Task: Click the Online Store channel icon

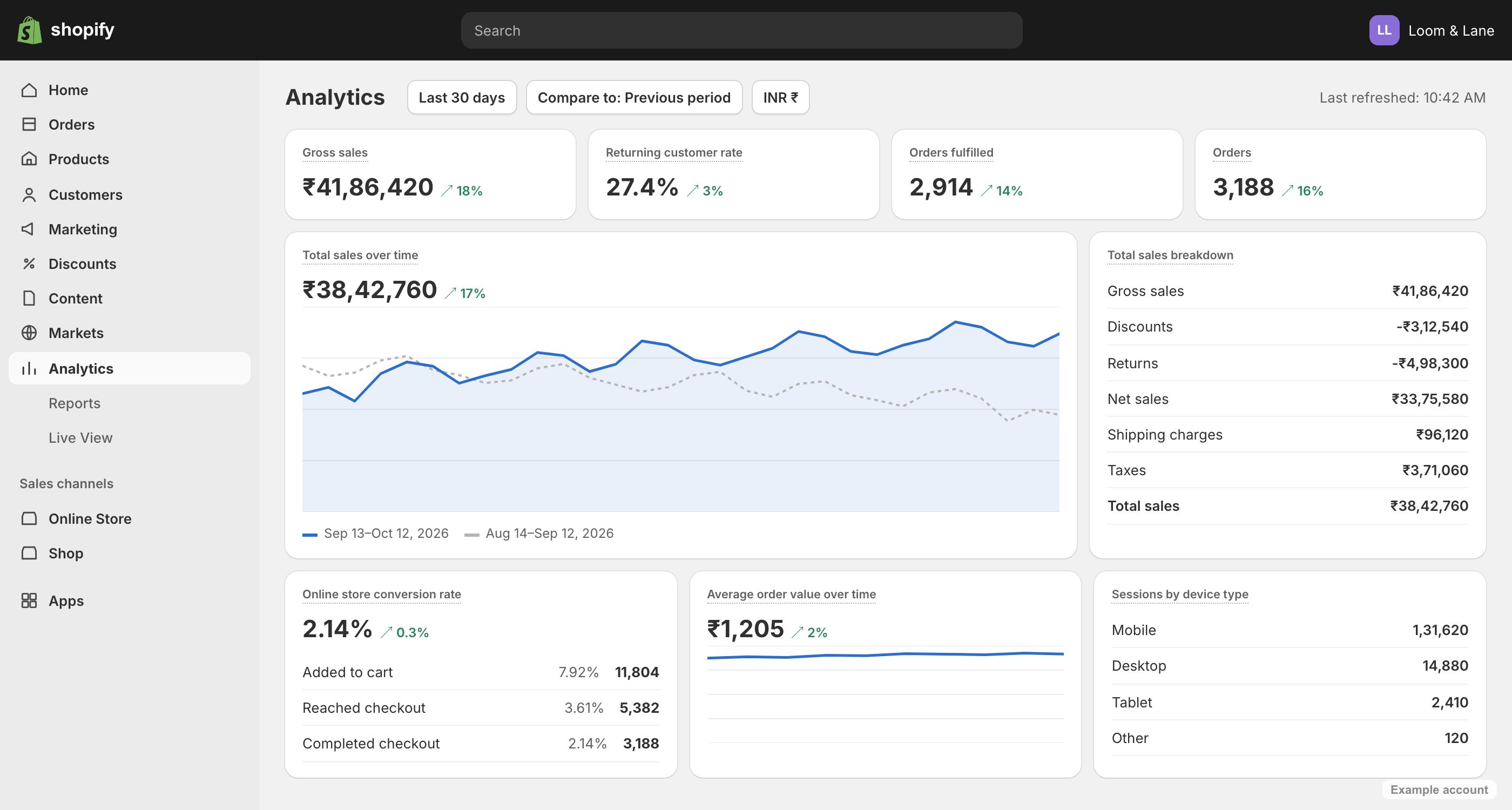Action: (x=29, y=519)
